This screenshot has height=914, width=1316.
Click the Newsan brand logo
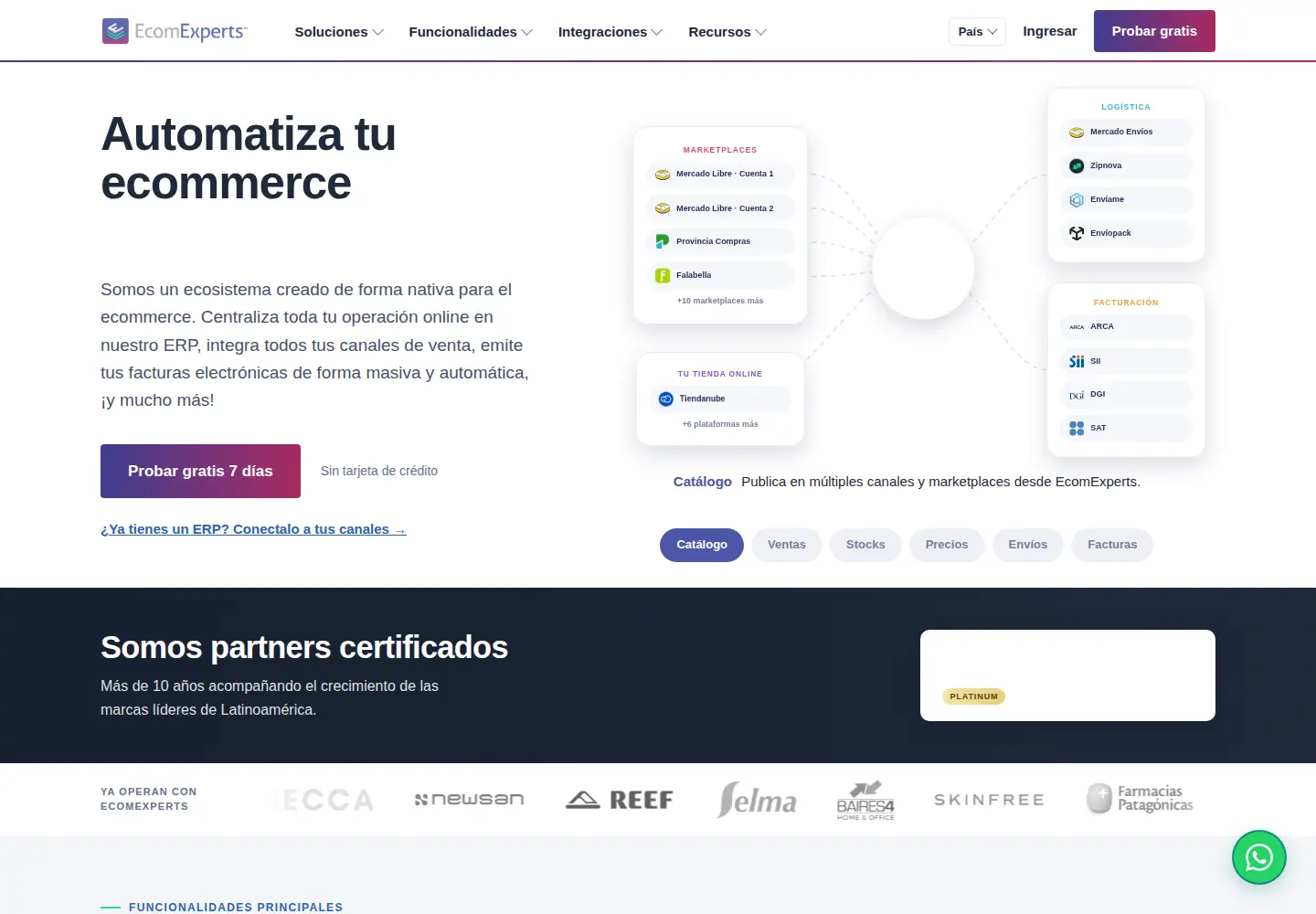pyautogui.click(x=469, y=800)
